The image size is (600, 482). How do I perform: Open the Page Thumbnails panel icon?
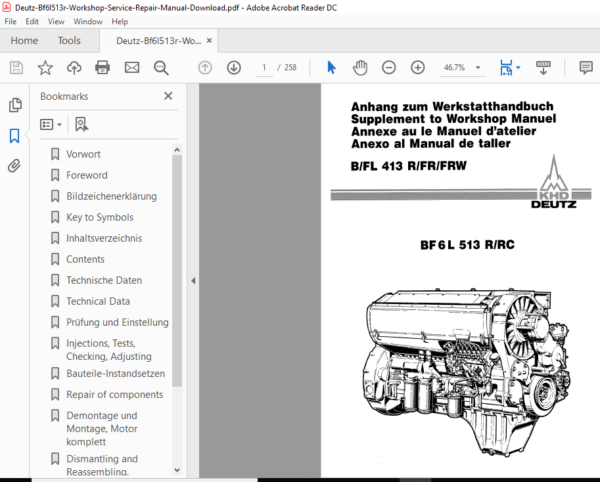point(15,105)
